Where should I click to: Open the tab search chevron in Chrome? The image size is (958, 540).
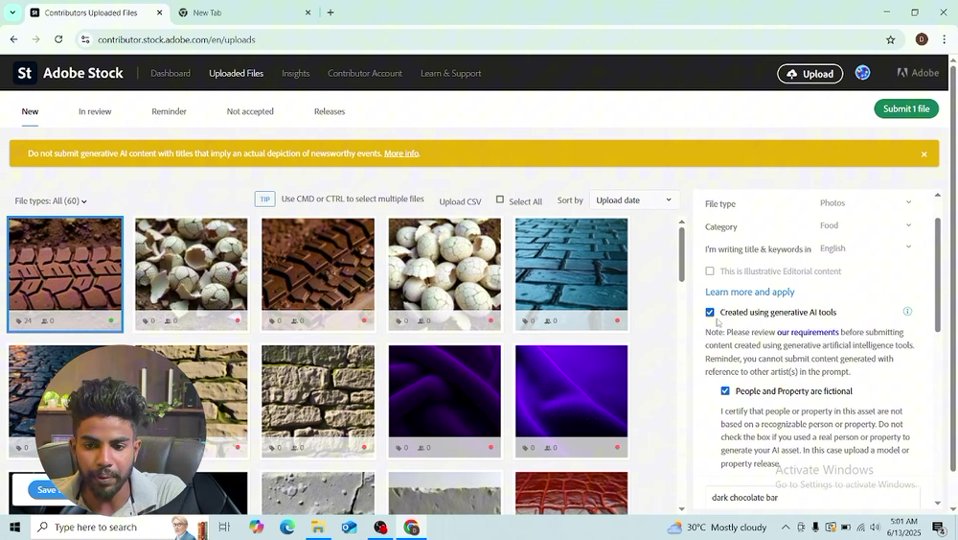12,12
